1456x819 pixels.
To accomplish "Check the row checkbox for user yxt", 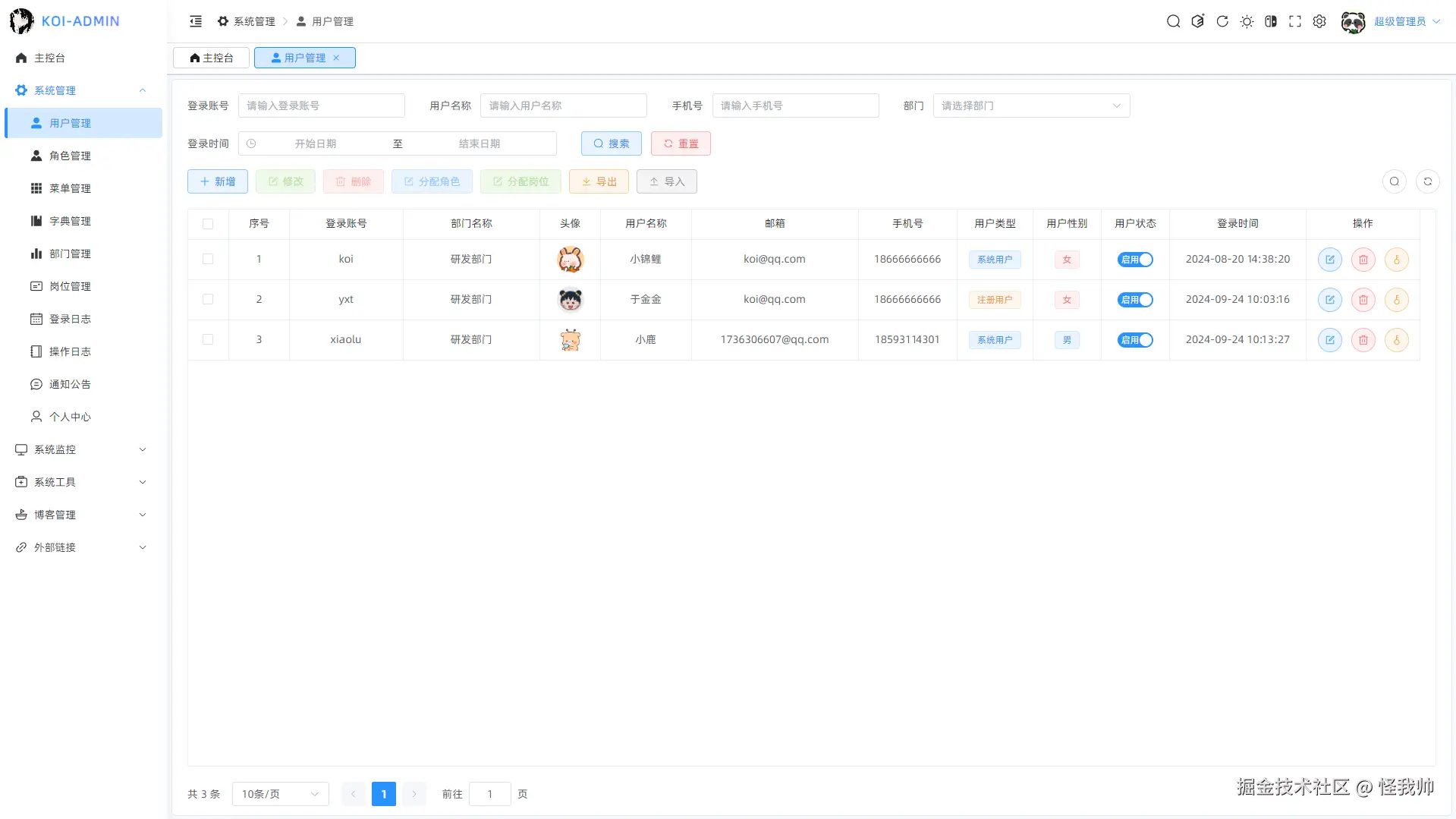I will pos(208,299).
